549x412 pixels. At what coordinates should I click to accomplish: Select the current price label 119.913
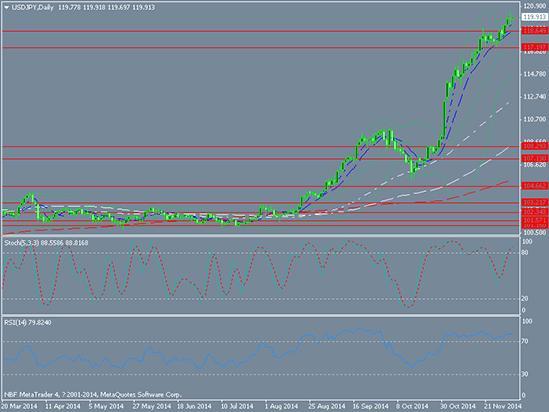(x=534, y=17)
